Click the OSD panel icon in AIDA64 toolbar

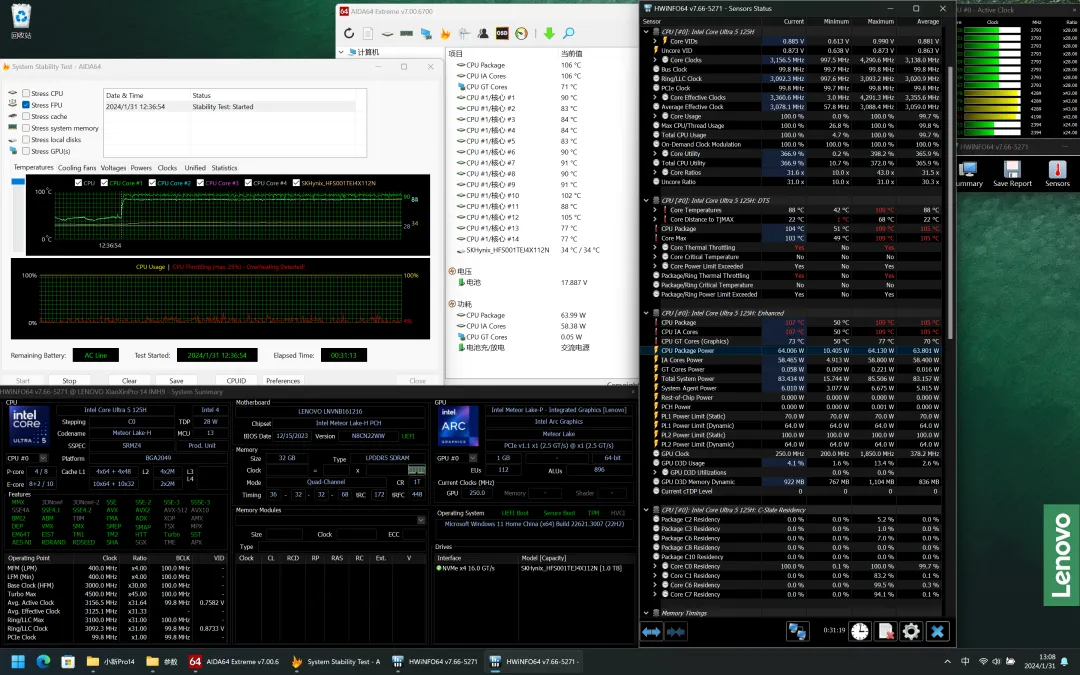tap(502, 33)
